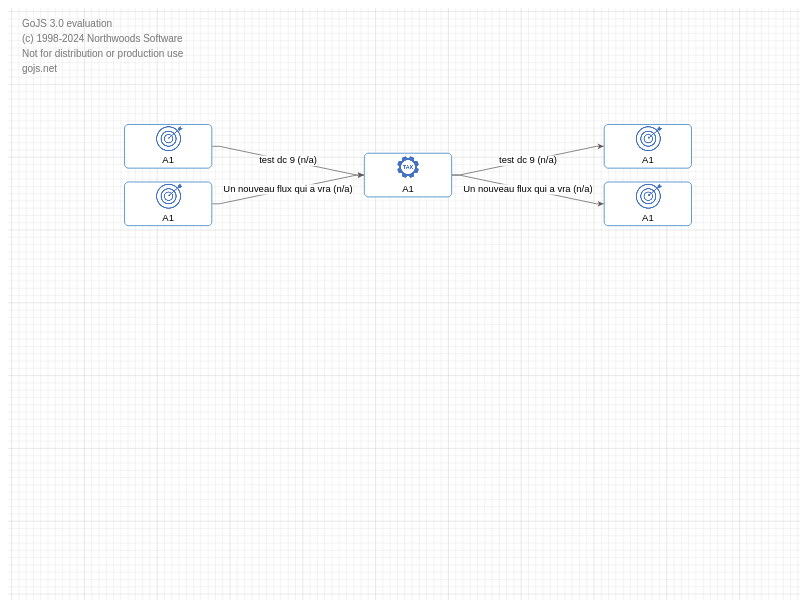Select the A1 text label under the gear icon
The height and width of the screenshot is (600, 800).
pos(408,189)
